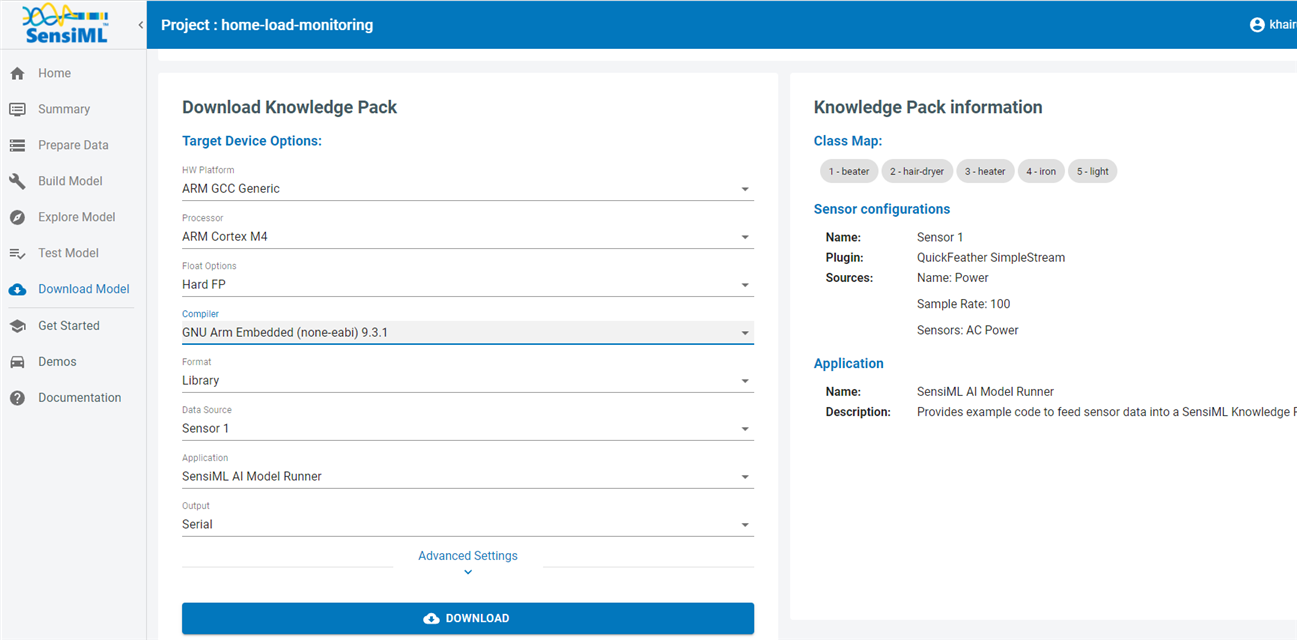Click the 'Sensors: AC Power' text
The height and width of the screenshot is (640, 1297).
967,330
